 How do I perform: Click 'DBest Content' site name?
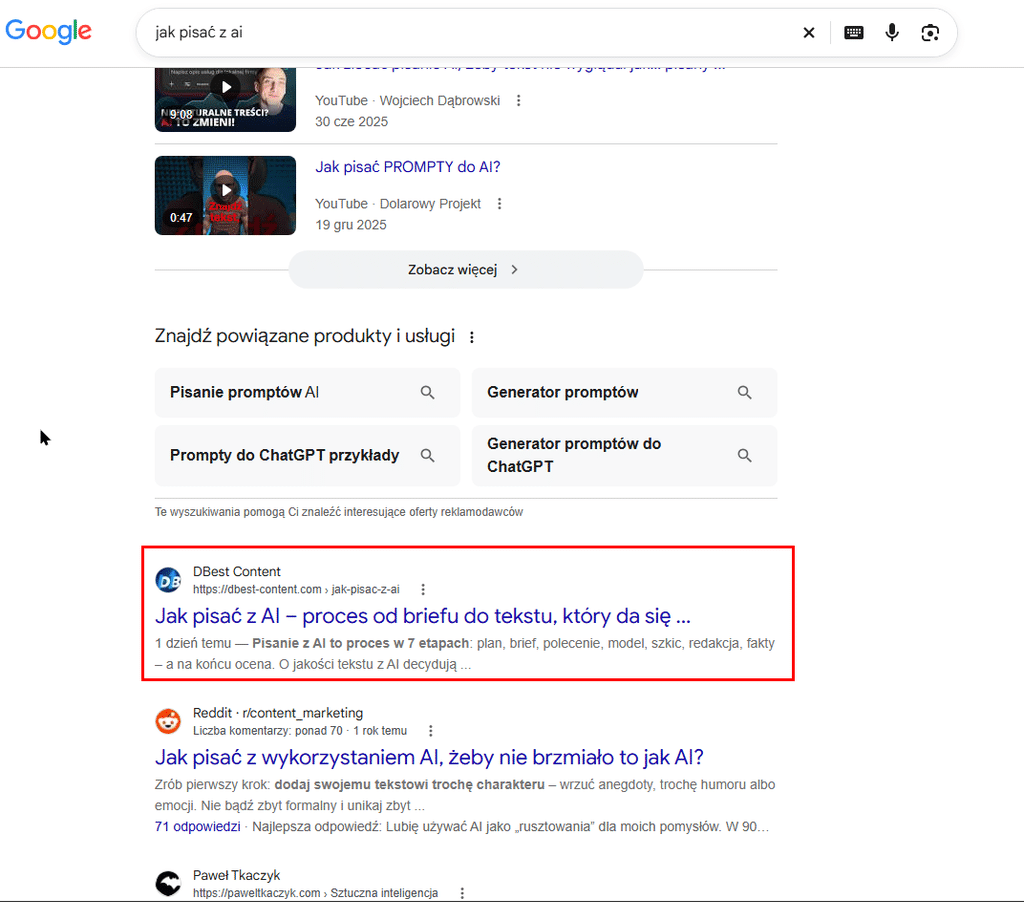click(236, 572)
